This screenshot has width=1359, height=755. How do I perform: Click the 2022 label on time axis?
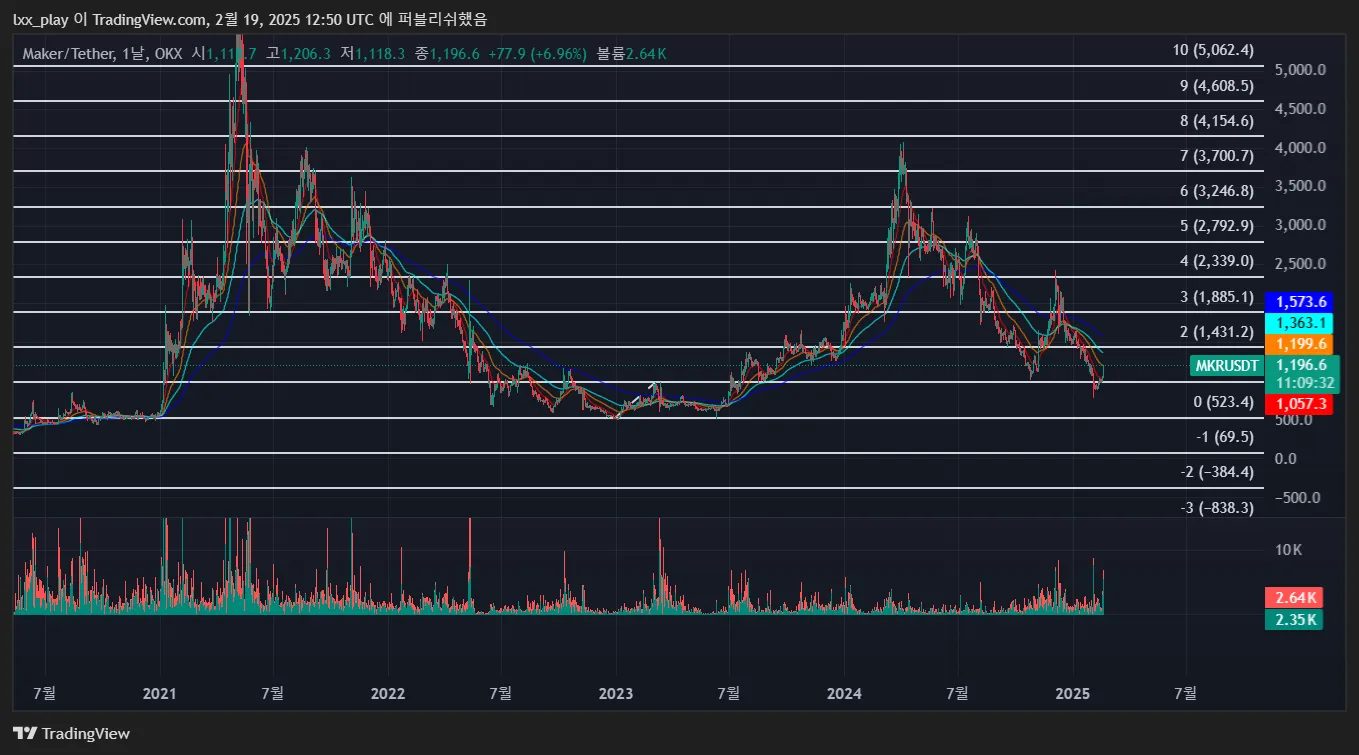387,693
